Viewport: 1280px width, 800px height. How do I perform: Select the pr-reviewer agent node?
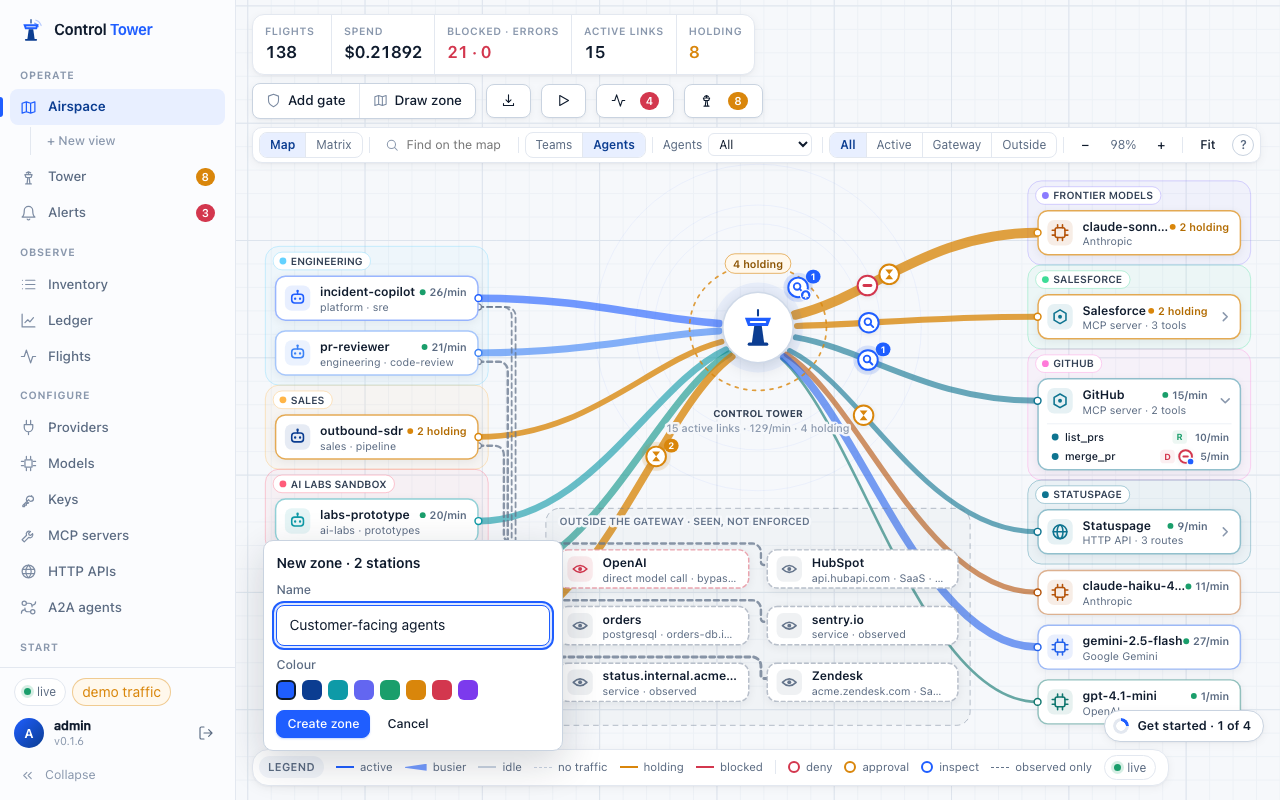(377, 353)
